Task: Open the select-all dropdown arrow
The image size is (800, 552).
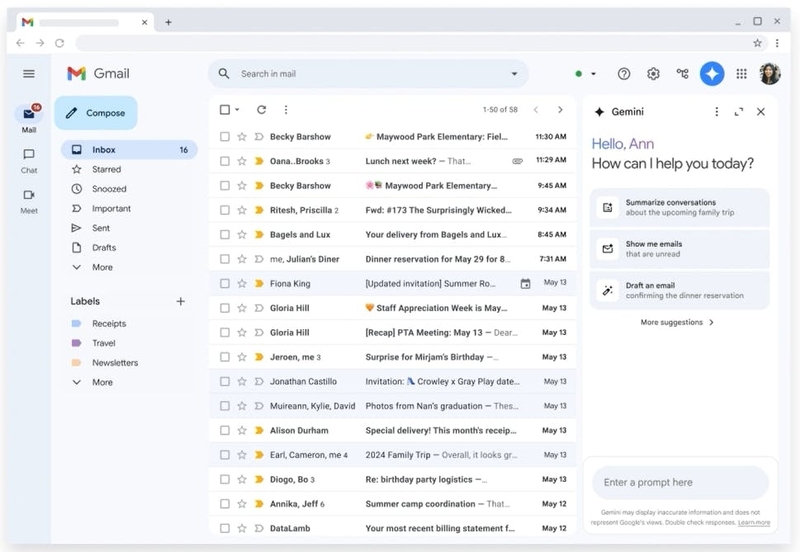Action: point(237,110)
